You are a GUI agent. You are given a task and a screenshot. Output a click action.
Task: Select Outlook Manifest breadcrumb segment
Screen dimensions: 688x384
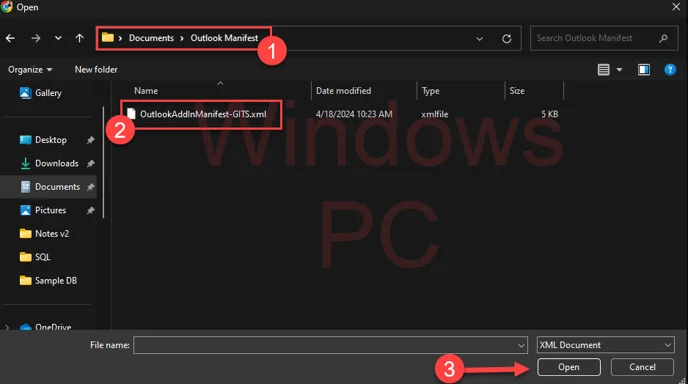tap(224, 38)
